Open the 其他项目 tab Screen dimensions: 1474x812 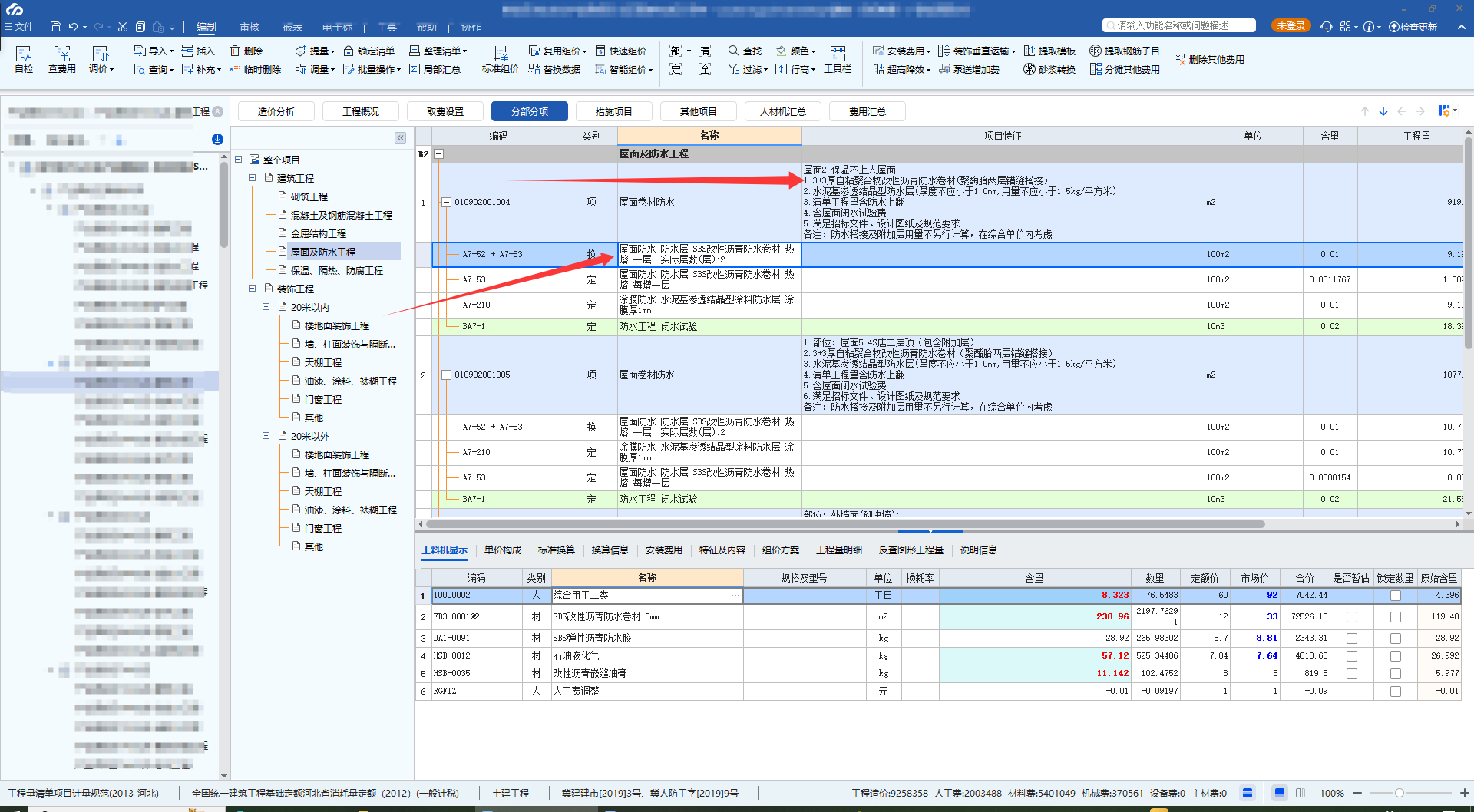pyautogui.click(x=699, y=111)
